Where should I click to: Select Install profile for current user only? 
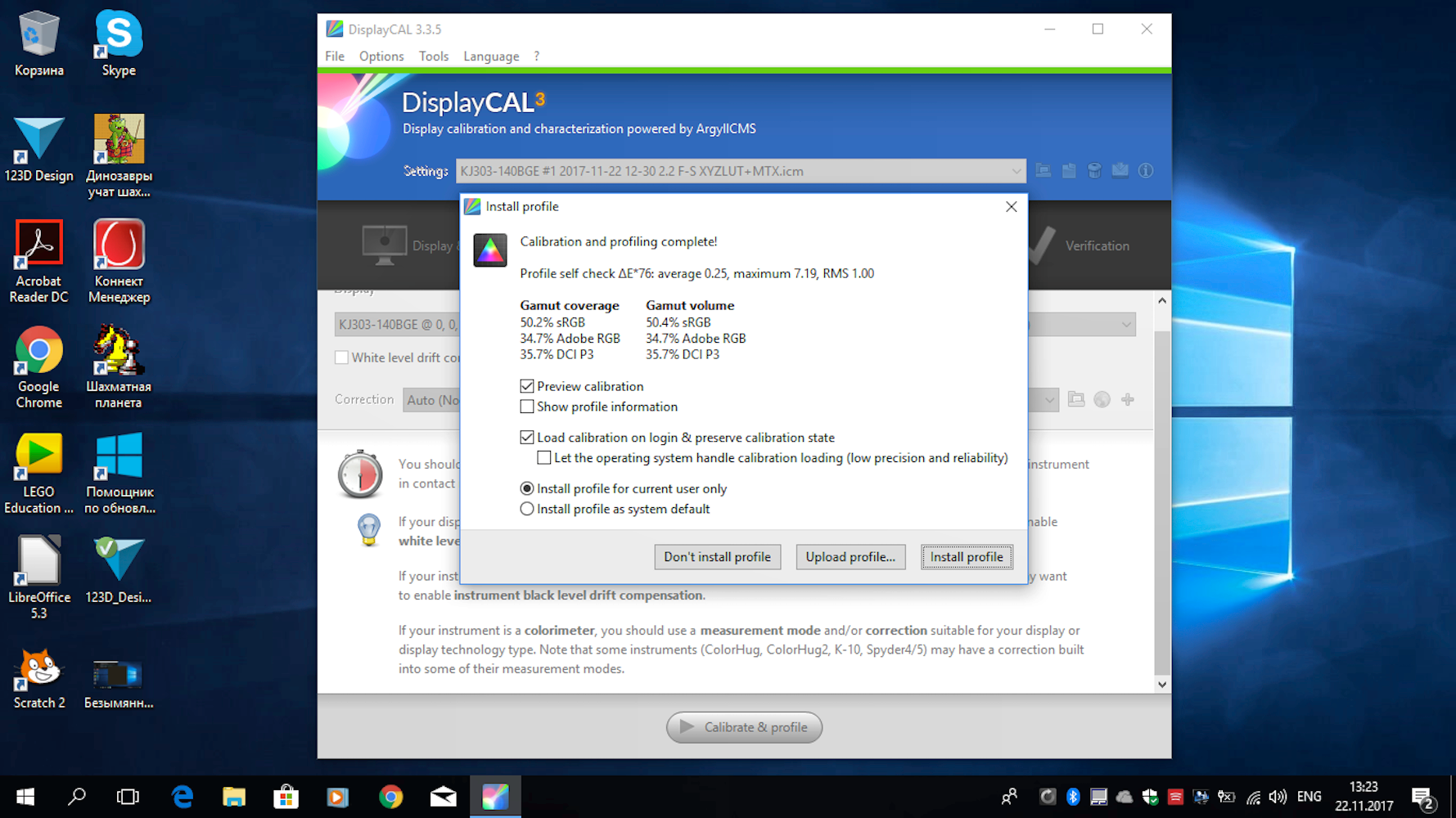[527, 488]
